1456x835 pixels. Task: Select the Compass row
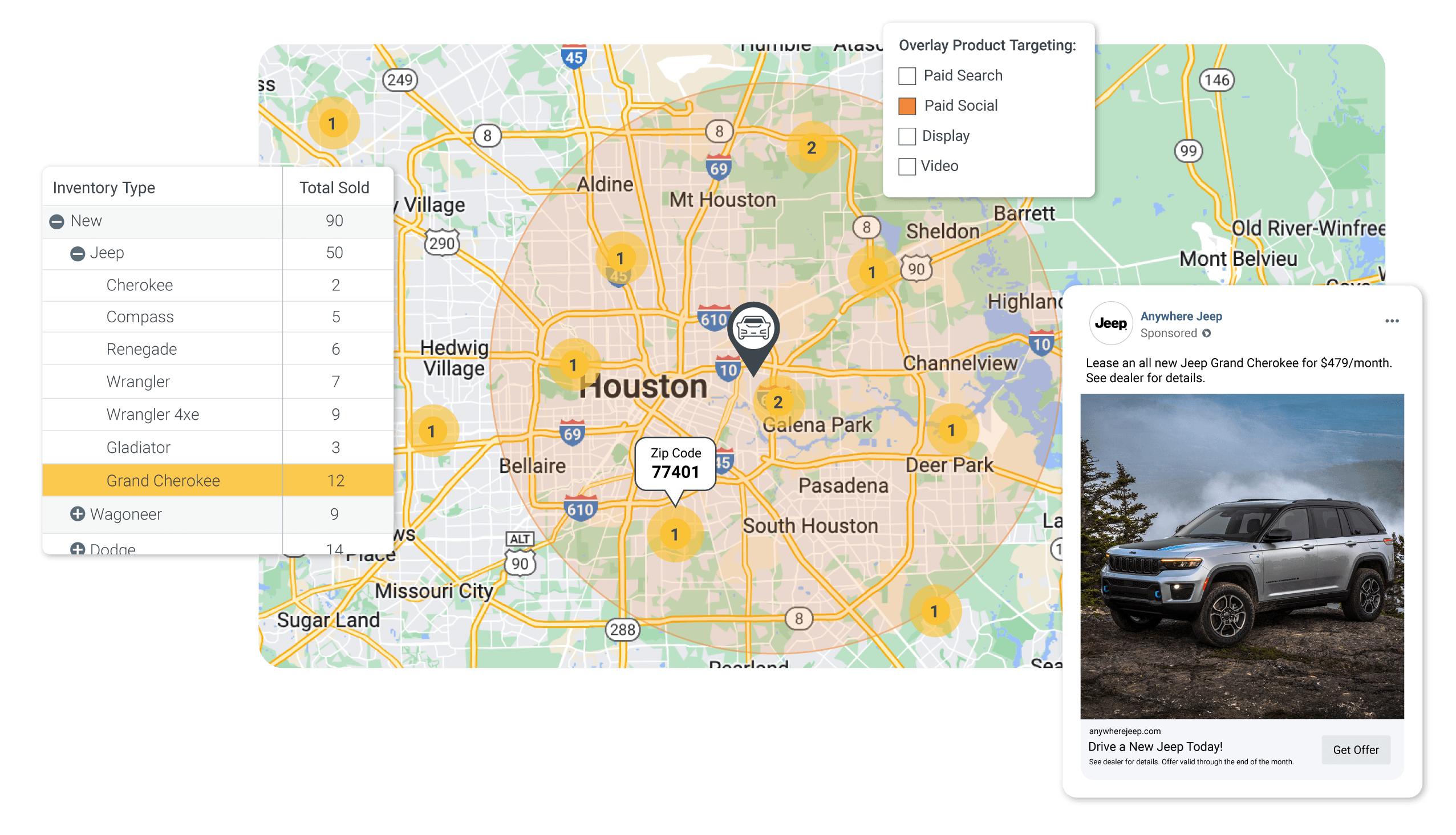(x=218, y=317)
